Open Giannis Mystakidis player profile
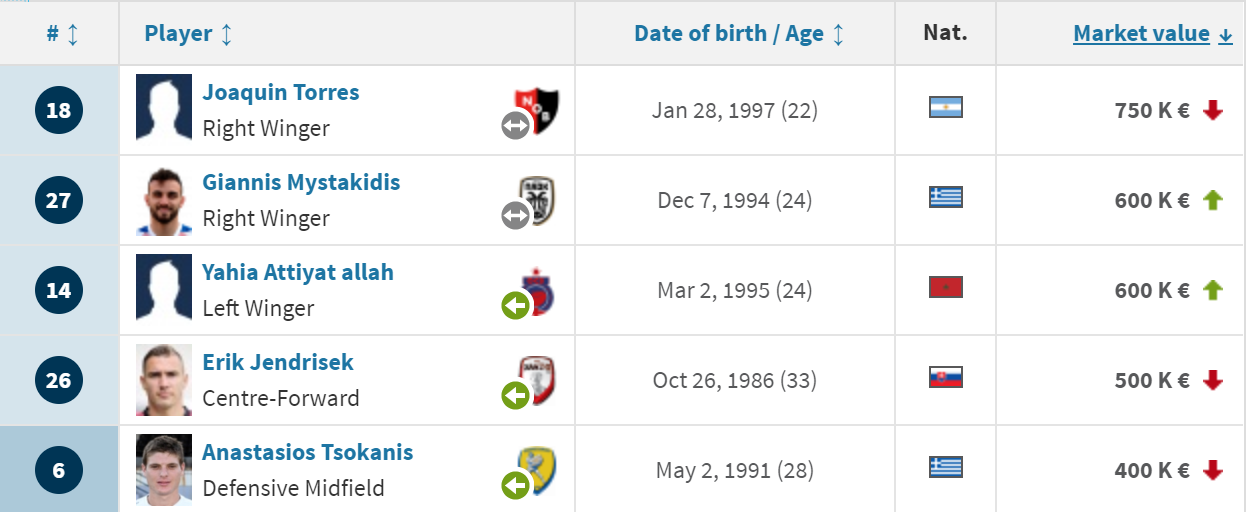Image resolution: width=1246 pixels, height=512 pixels. (x=301, y=182)
